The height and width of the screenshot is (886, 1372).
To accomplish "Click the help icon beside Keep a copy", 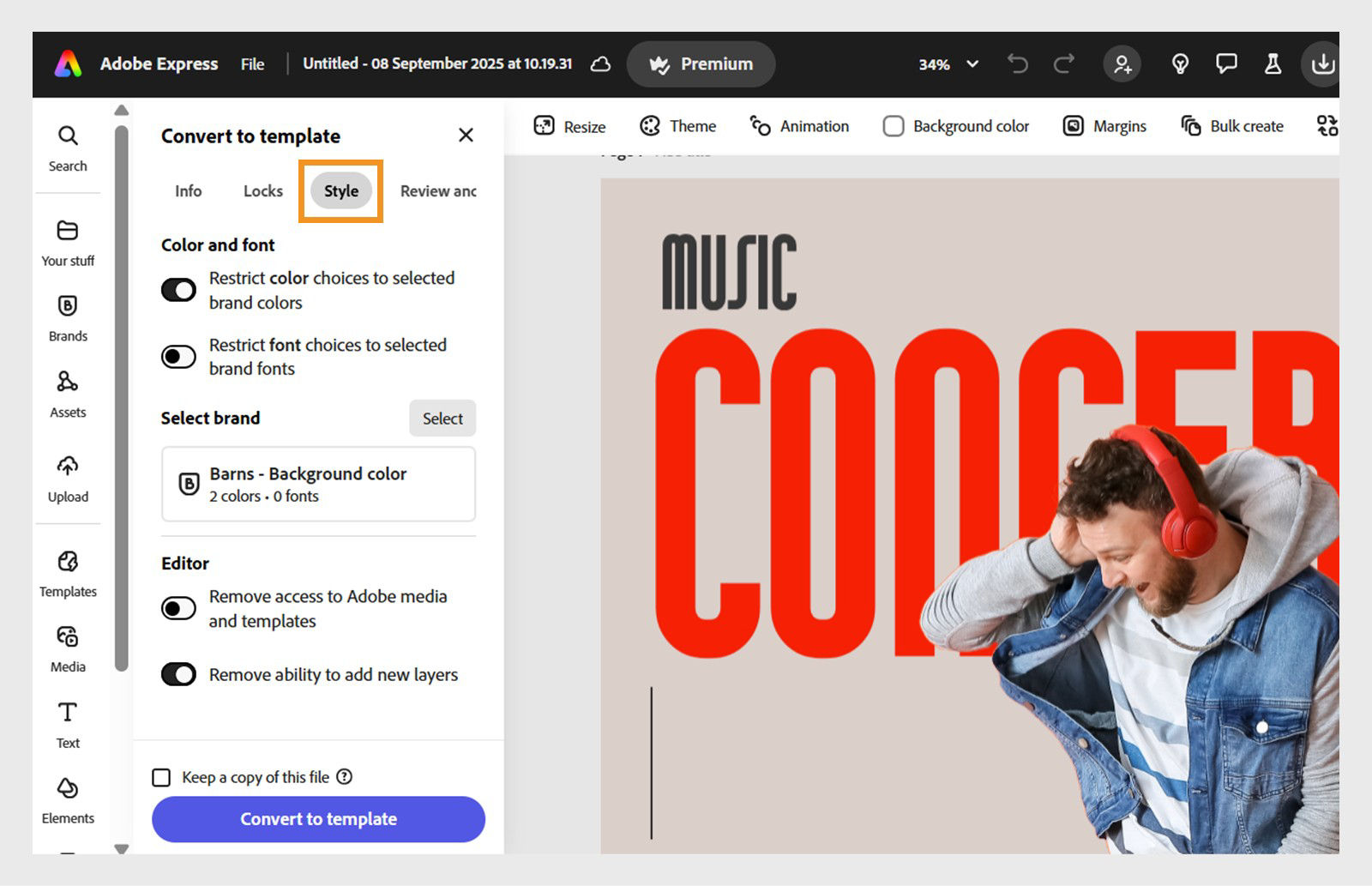I will tap(345, 776).
